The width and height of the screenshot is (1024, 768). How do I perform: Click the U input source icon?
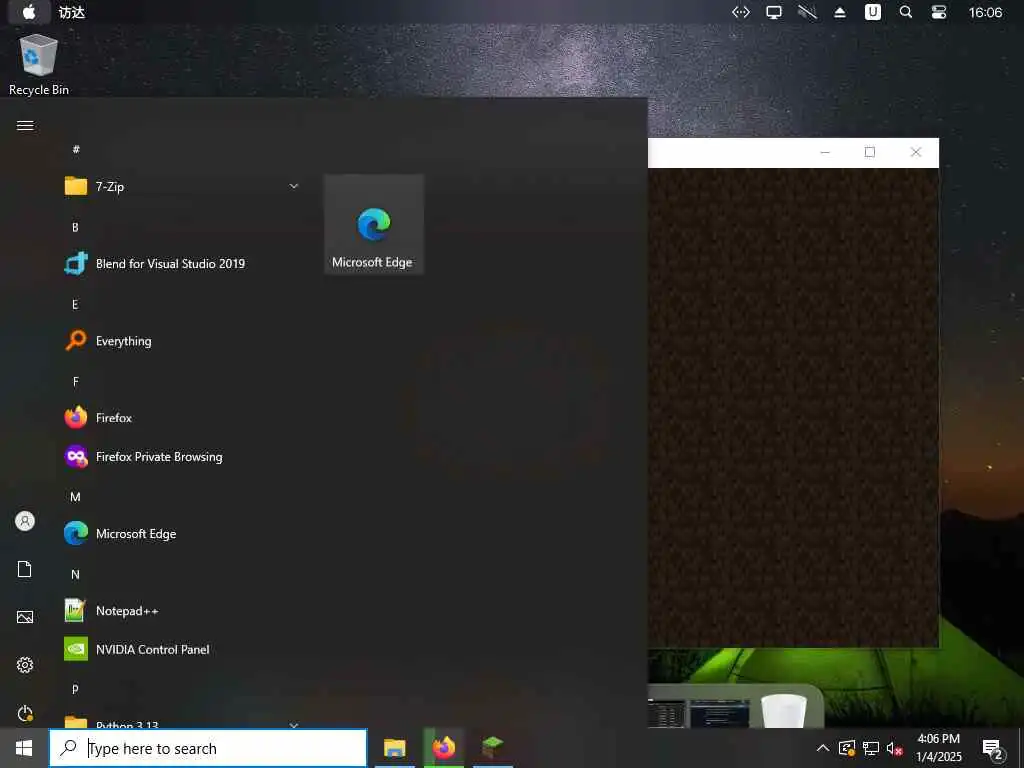click(x=872, y=12)
